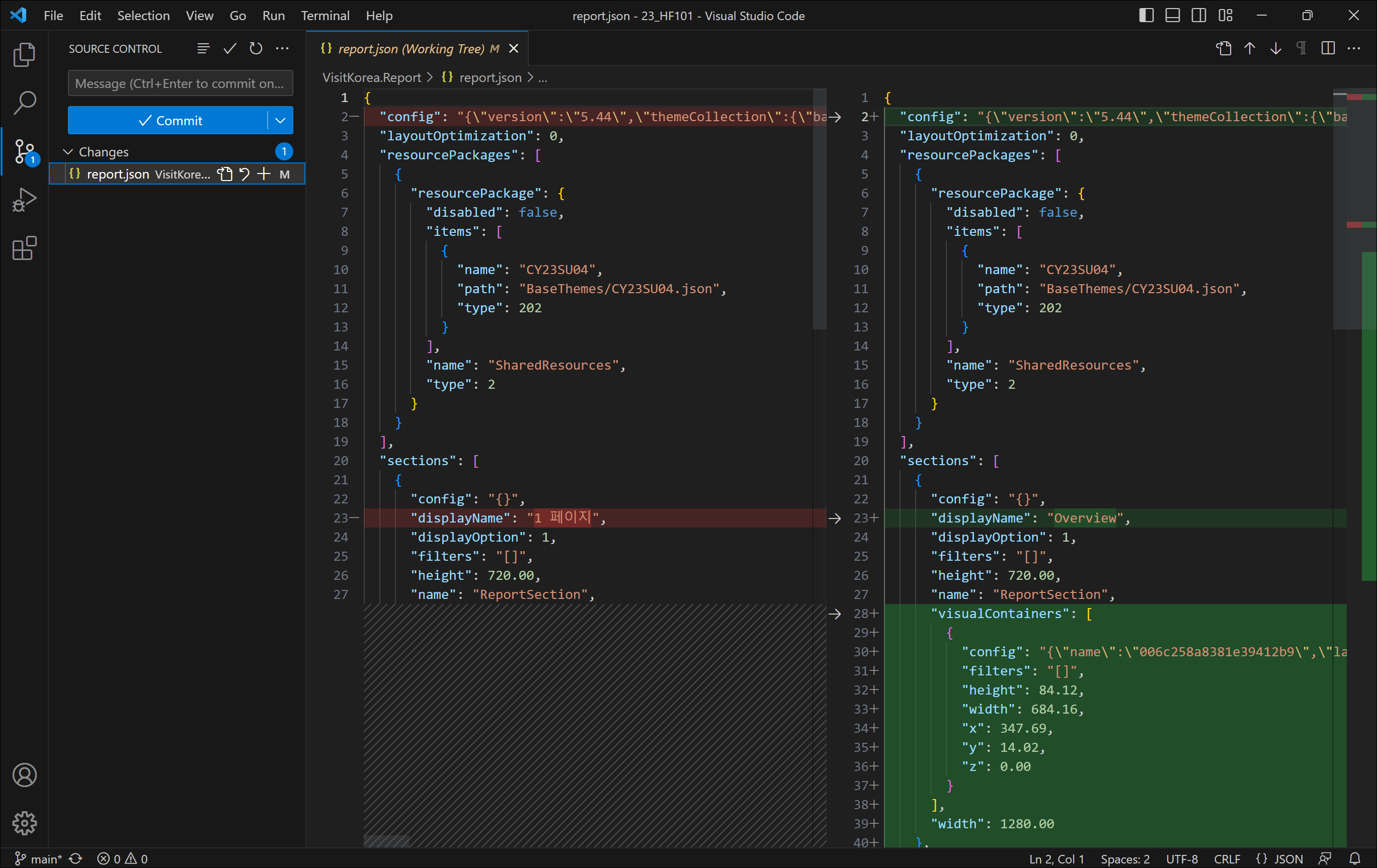Go to next change with down arrow
Screen dimensions: 1377x868
click(1276, 49)
